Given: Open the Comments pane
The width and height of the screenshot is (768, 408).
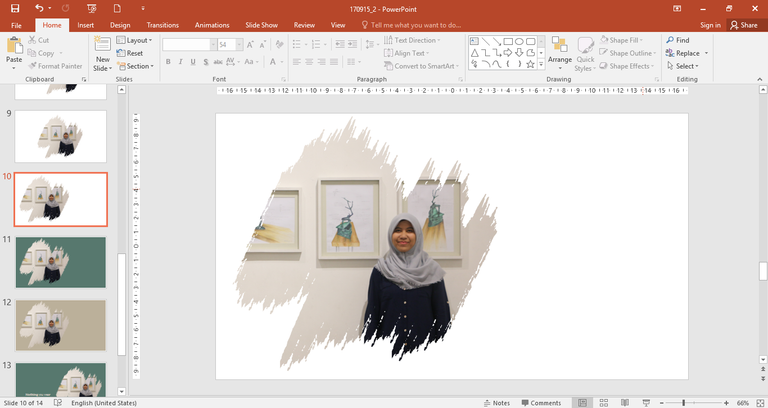Looking at the screenshot, I should (x=541, y=403).
